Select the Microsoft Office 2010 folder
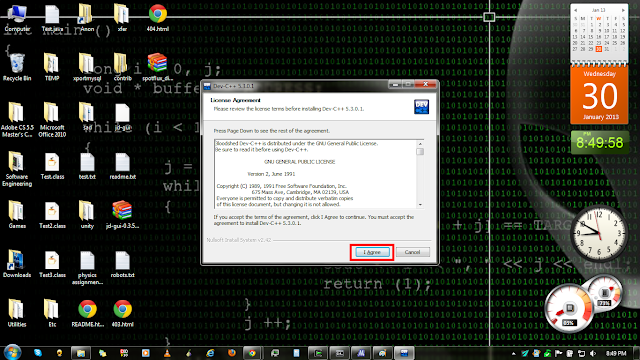 pyautogui.click(x=52, y=119)
